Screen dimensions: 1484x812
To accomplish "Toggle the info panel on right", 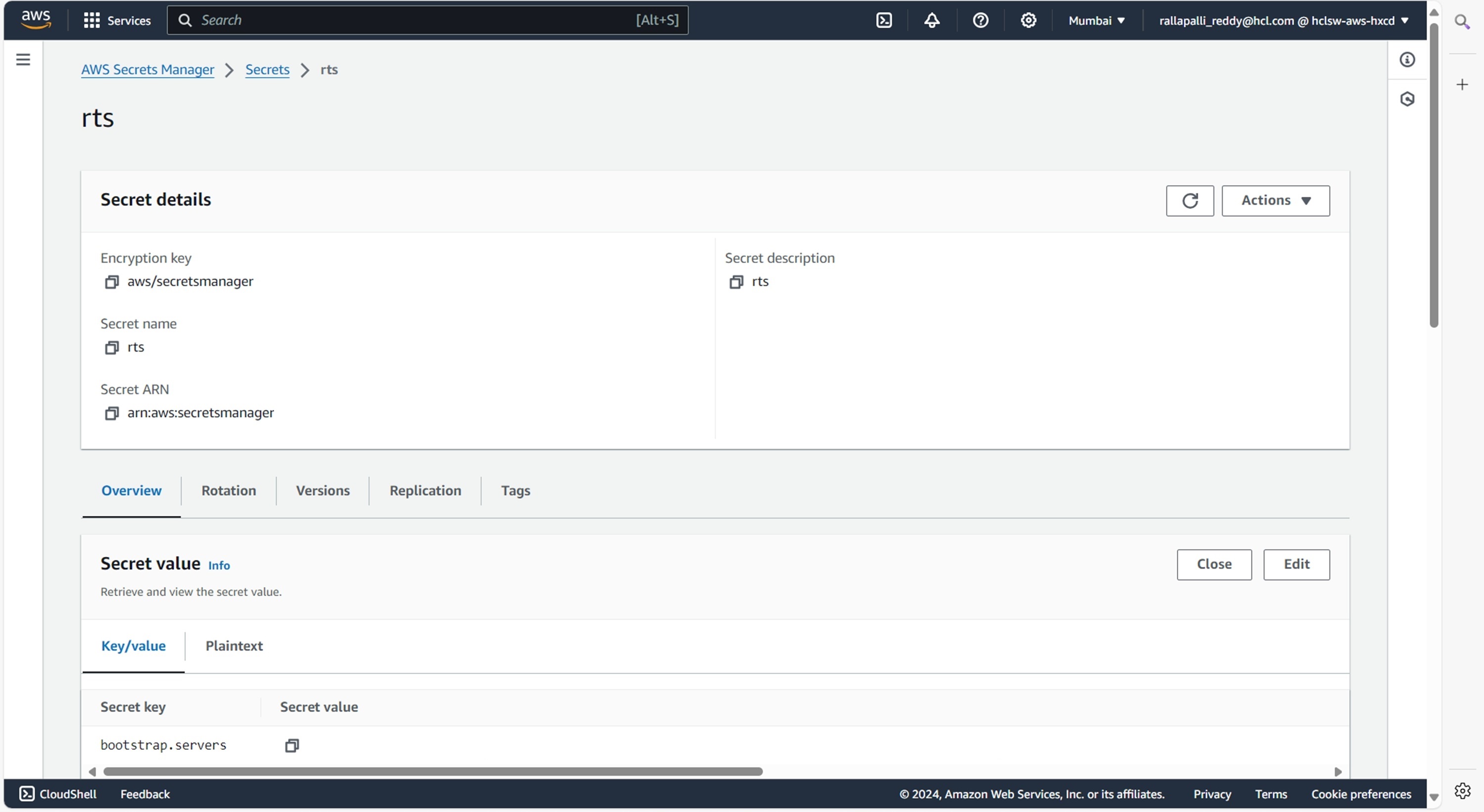I will point(1407,59).
